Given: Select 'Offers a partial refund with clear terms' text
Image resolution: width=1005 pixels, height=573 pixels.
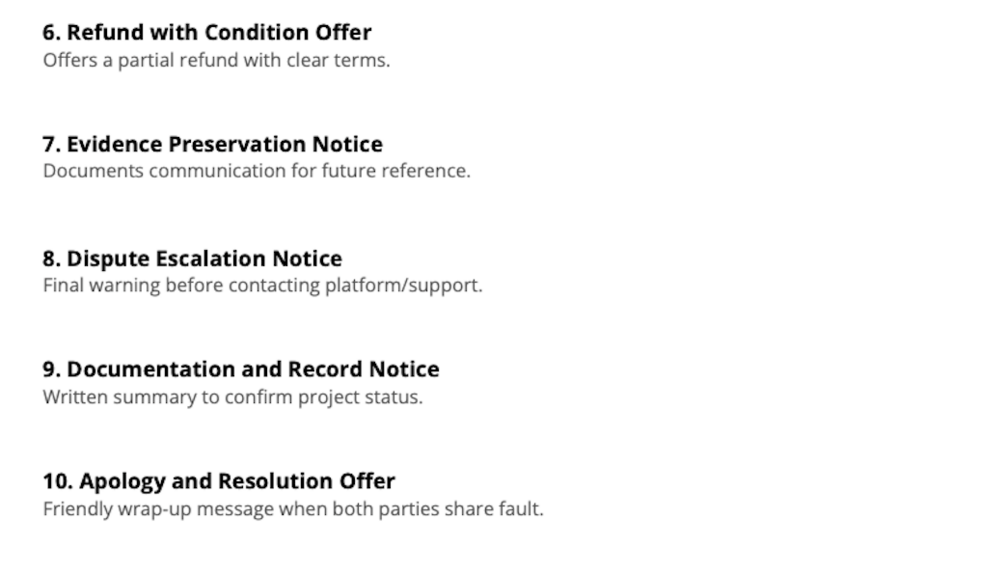Looking at the screenshot, I should click(x=216, y=60).
